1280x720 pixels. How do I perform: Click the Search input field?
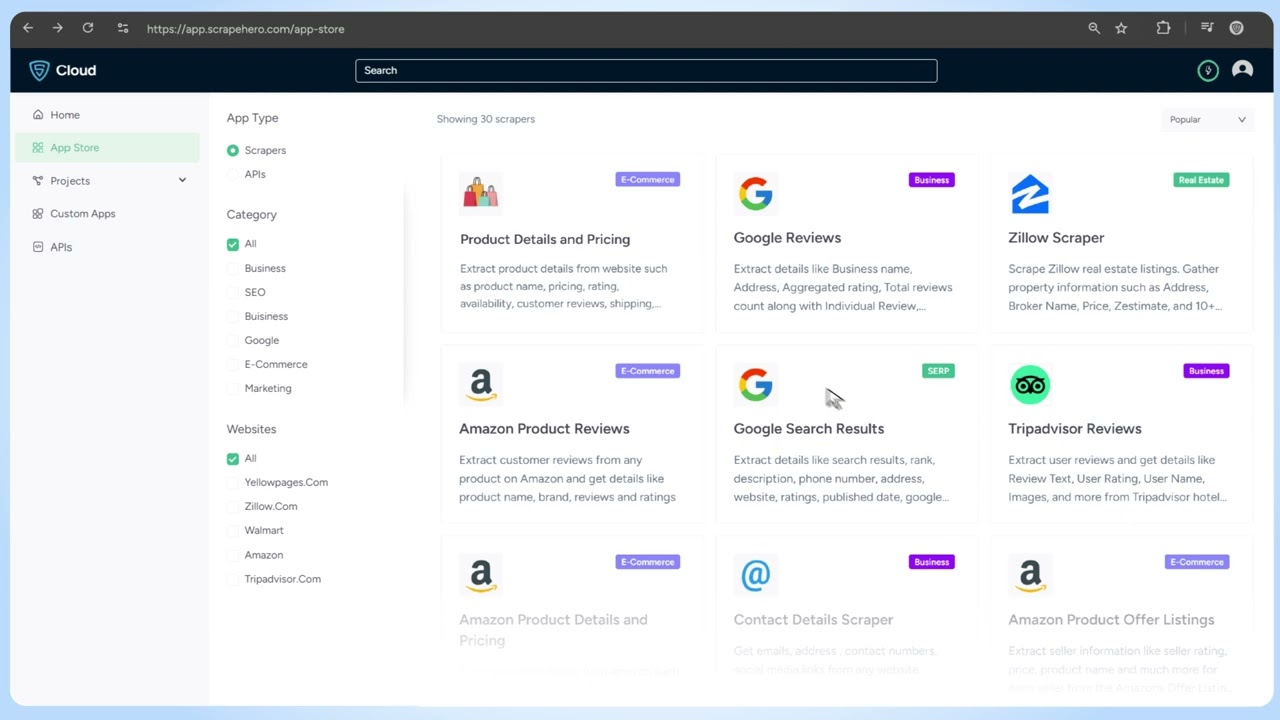point(646,70)
